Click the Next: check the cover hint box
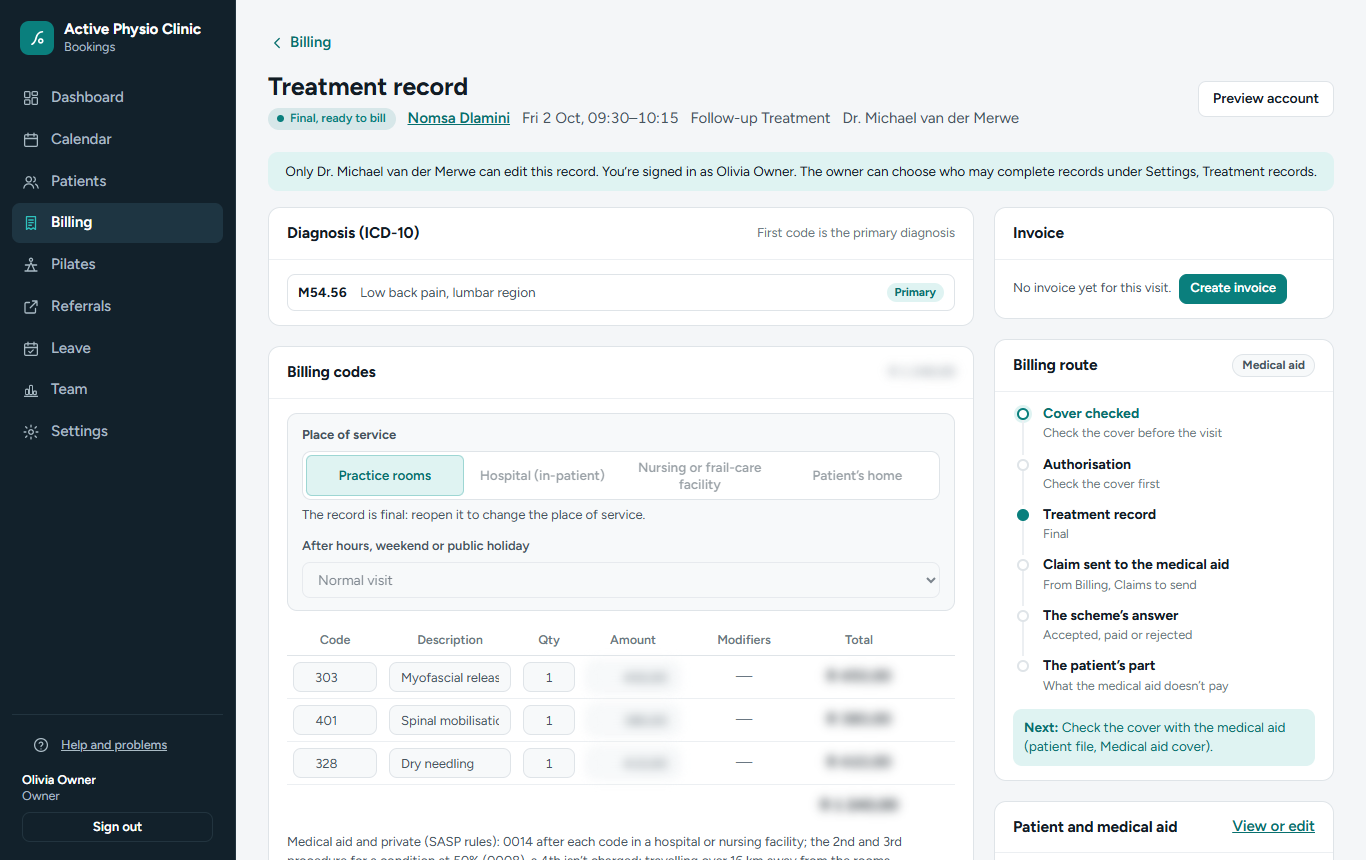Image resolution: width=1366 pixels, height=860 pixels. tap(1164, 738)
